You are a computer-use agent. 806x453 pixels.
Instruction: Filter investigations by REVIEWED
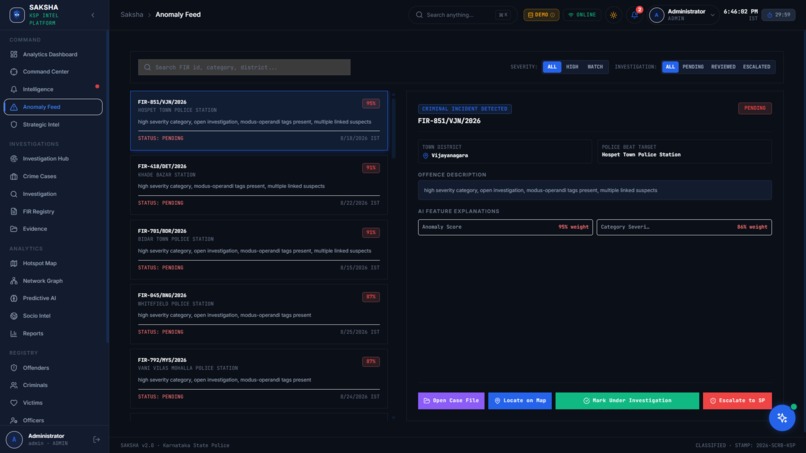point(723,67)
